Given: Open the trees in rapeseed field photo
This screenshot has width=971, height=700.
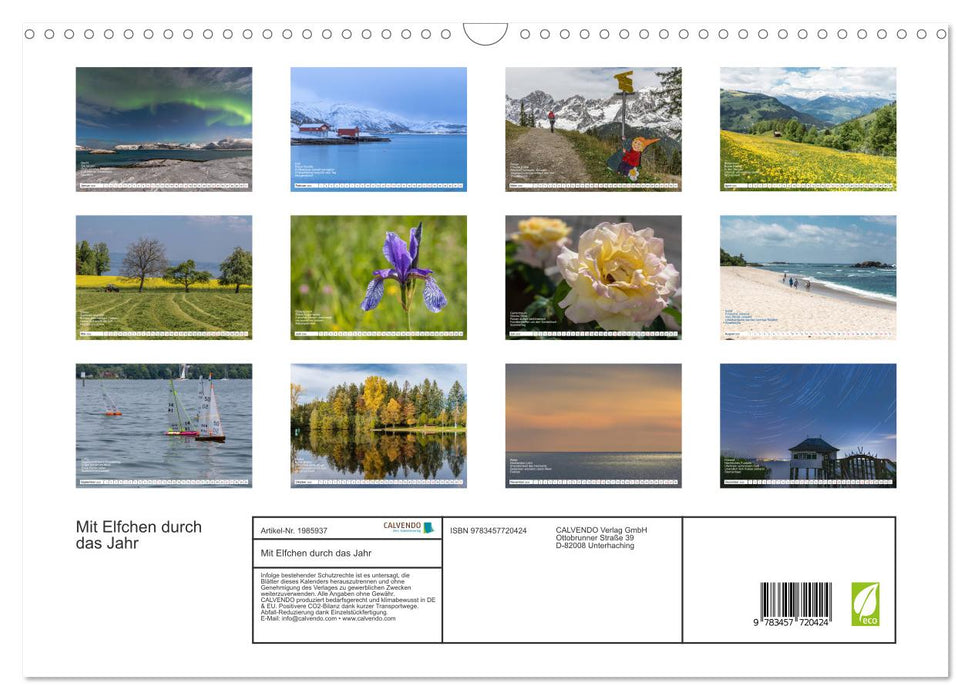Looking at the screenshot, I should pos(164,277).
